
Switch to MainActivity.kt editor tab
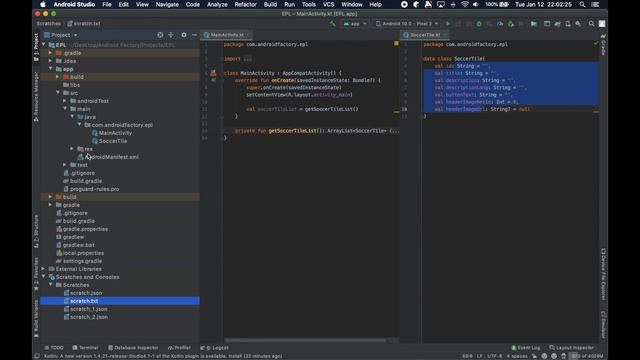click(227, 35)
